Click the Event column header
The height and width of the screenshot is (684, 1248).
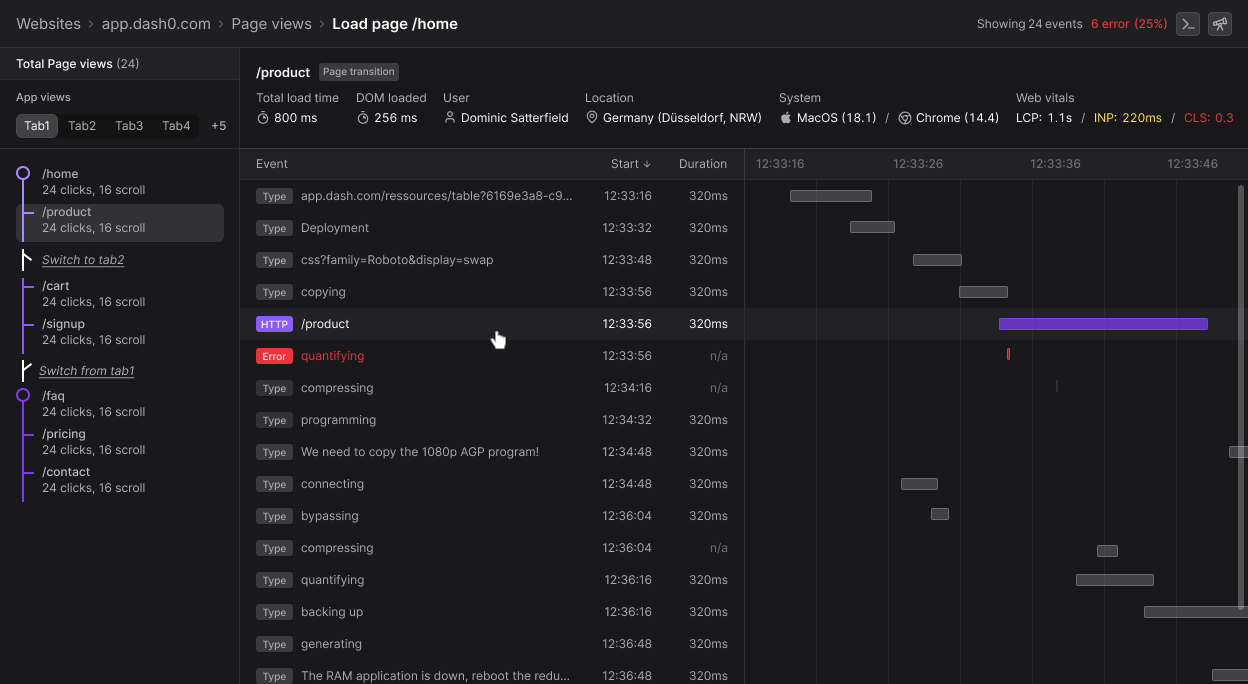pyautogui.click(x=272, y=164)
